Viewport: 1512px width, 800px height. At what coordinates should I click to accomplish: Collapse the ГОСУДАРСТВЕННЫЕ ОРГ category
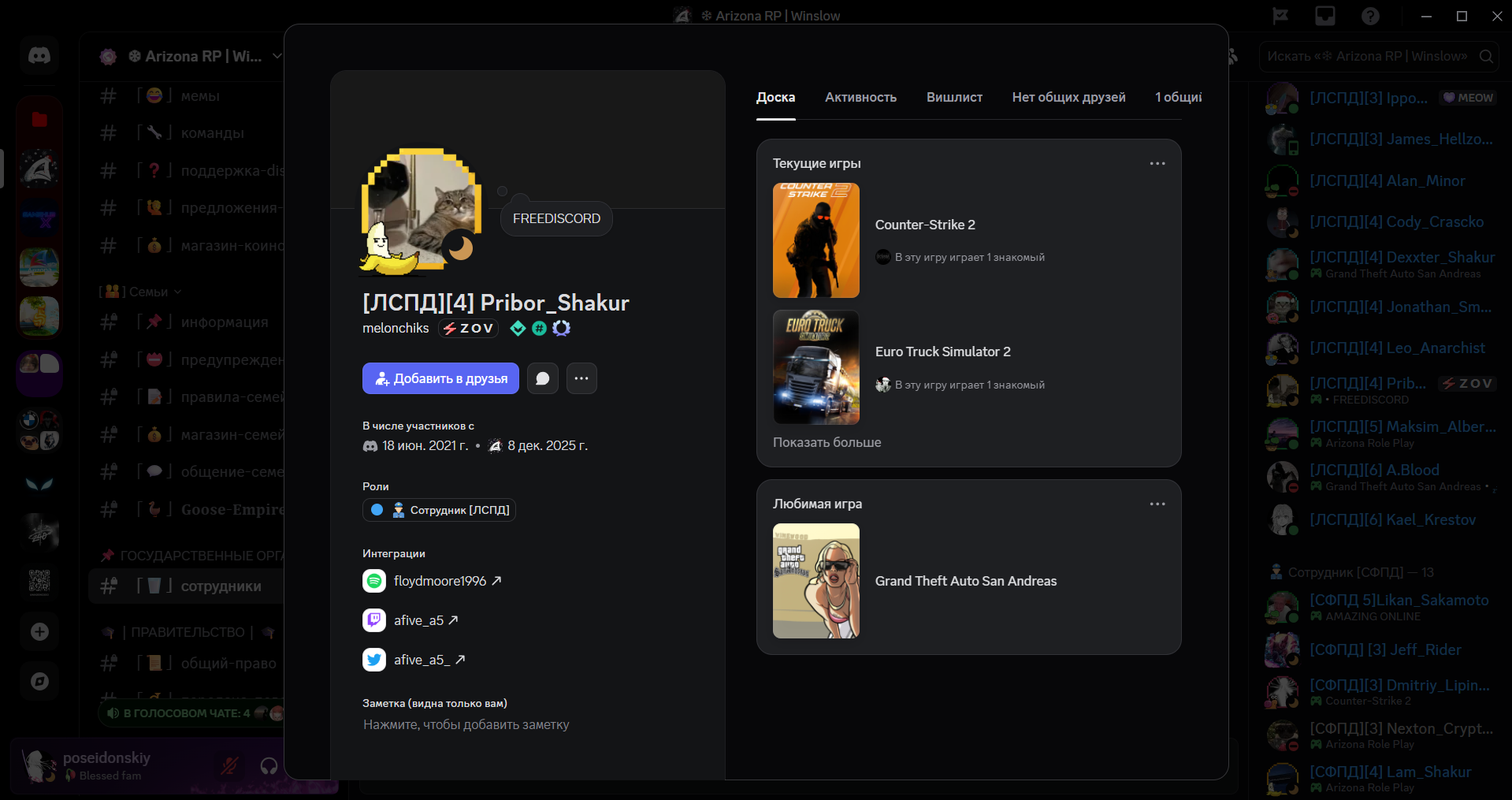pos(191,556)
